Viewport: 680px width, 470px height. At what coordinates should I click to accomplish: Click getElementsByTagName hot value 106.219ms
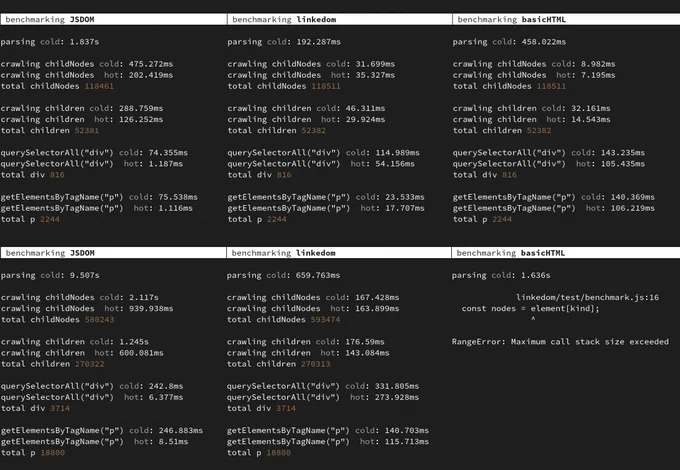pyautogui.click(x=633, y=208)
